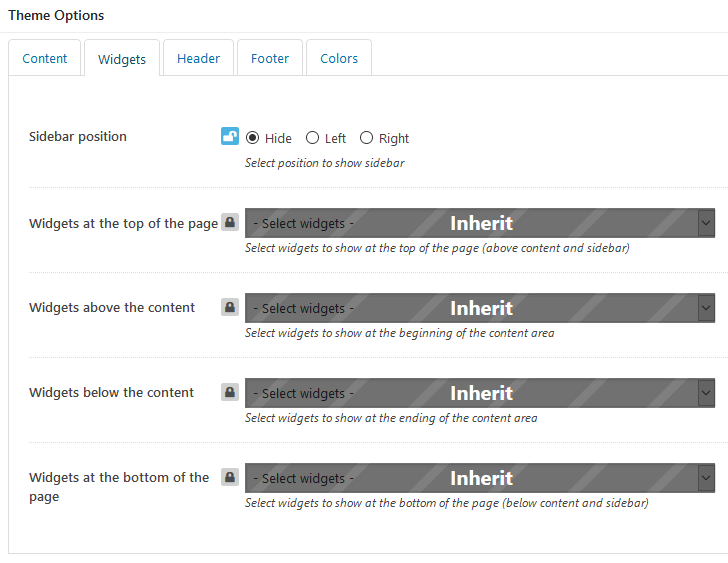
Task: Open dropdown arrow for widgets above content
Action: [x=706, y=308]
